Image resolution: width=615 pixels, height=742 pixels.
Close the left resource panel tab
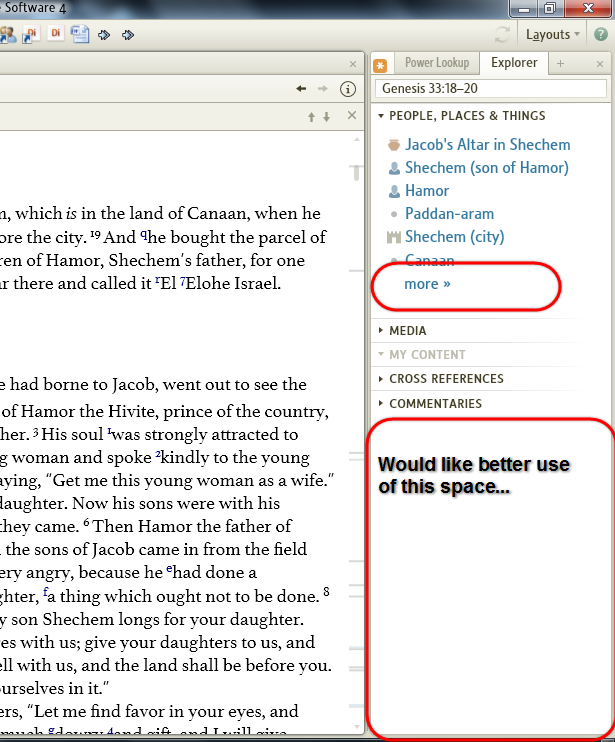tap(353, 64)
